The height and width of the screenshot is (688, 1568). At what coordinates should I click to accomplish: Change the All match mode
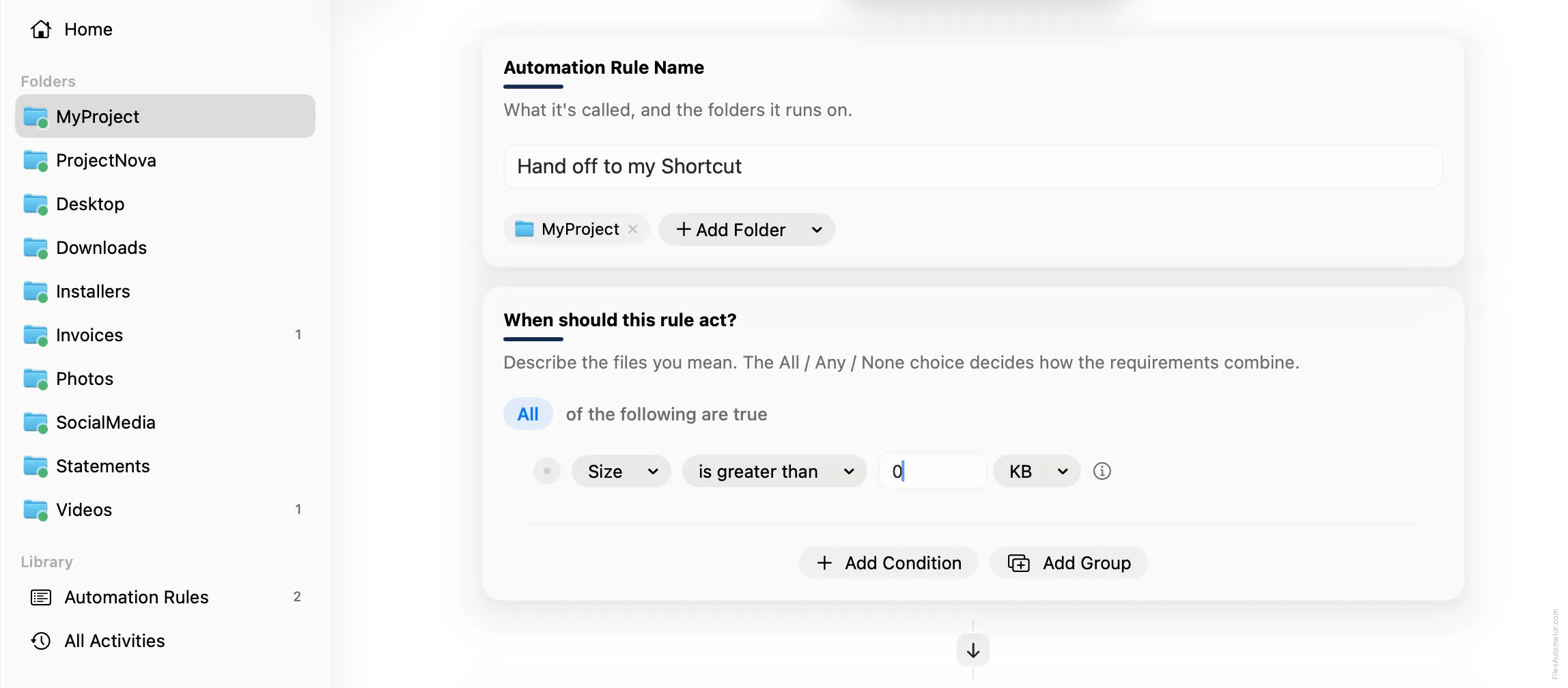click(x=528, y=414)
